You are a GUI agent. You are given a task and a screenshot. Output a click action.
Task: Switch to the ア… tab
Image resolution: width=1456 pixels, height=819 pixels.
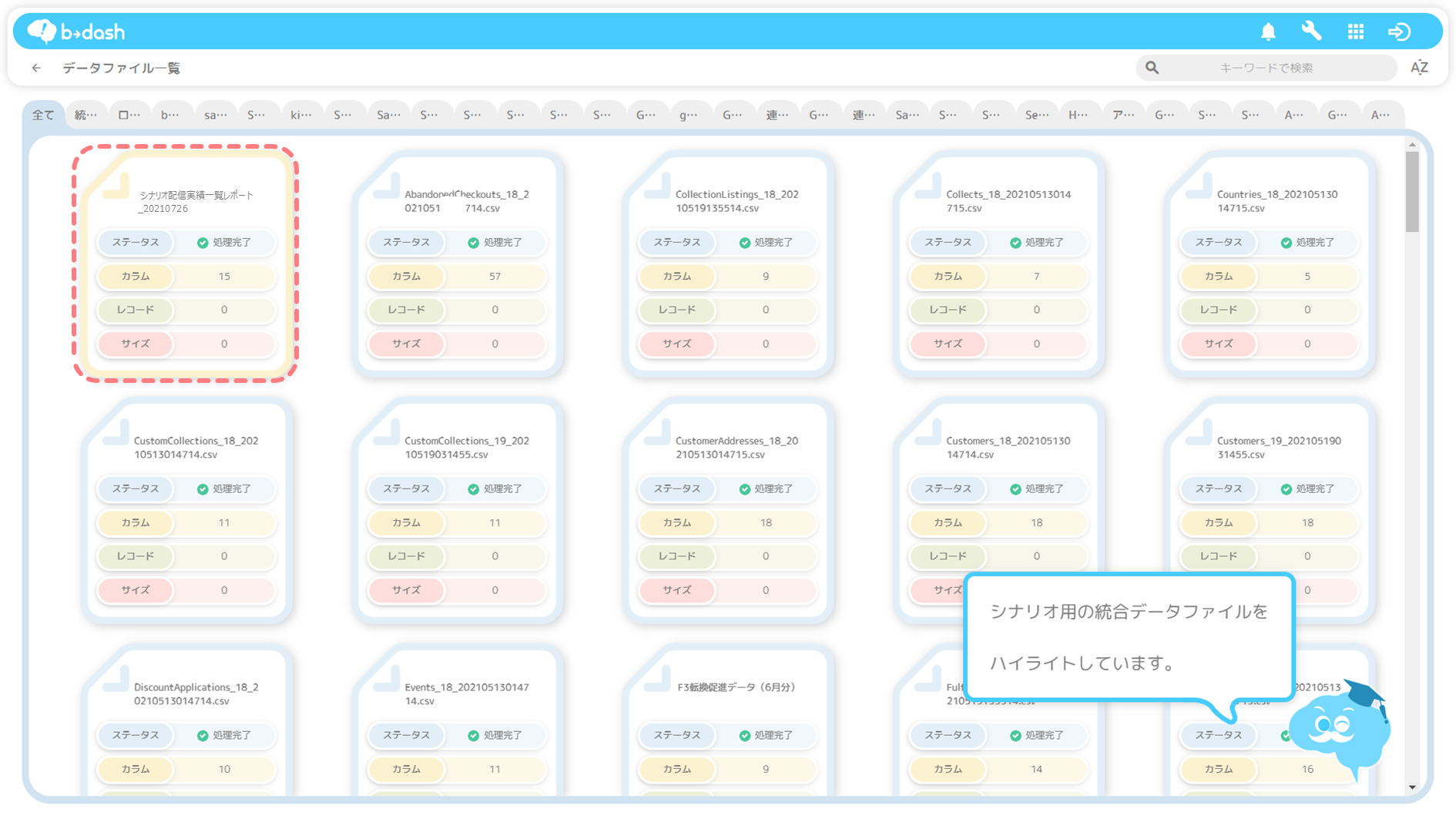[x=1123, y=115]
